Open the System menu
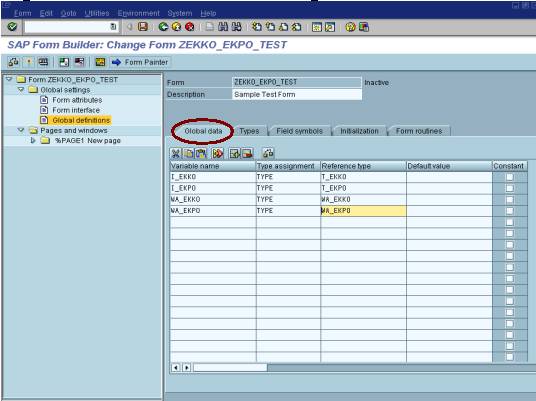 pyautogui.click(x=180, y=13)
